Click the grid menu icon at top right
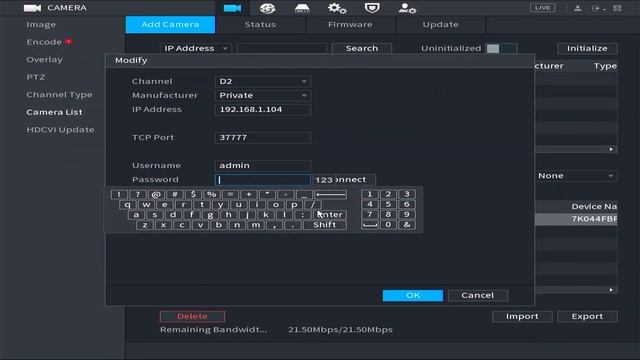The image size is (640, 360). coord(618,8)
